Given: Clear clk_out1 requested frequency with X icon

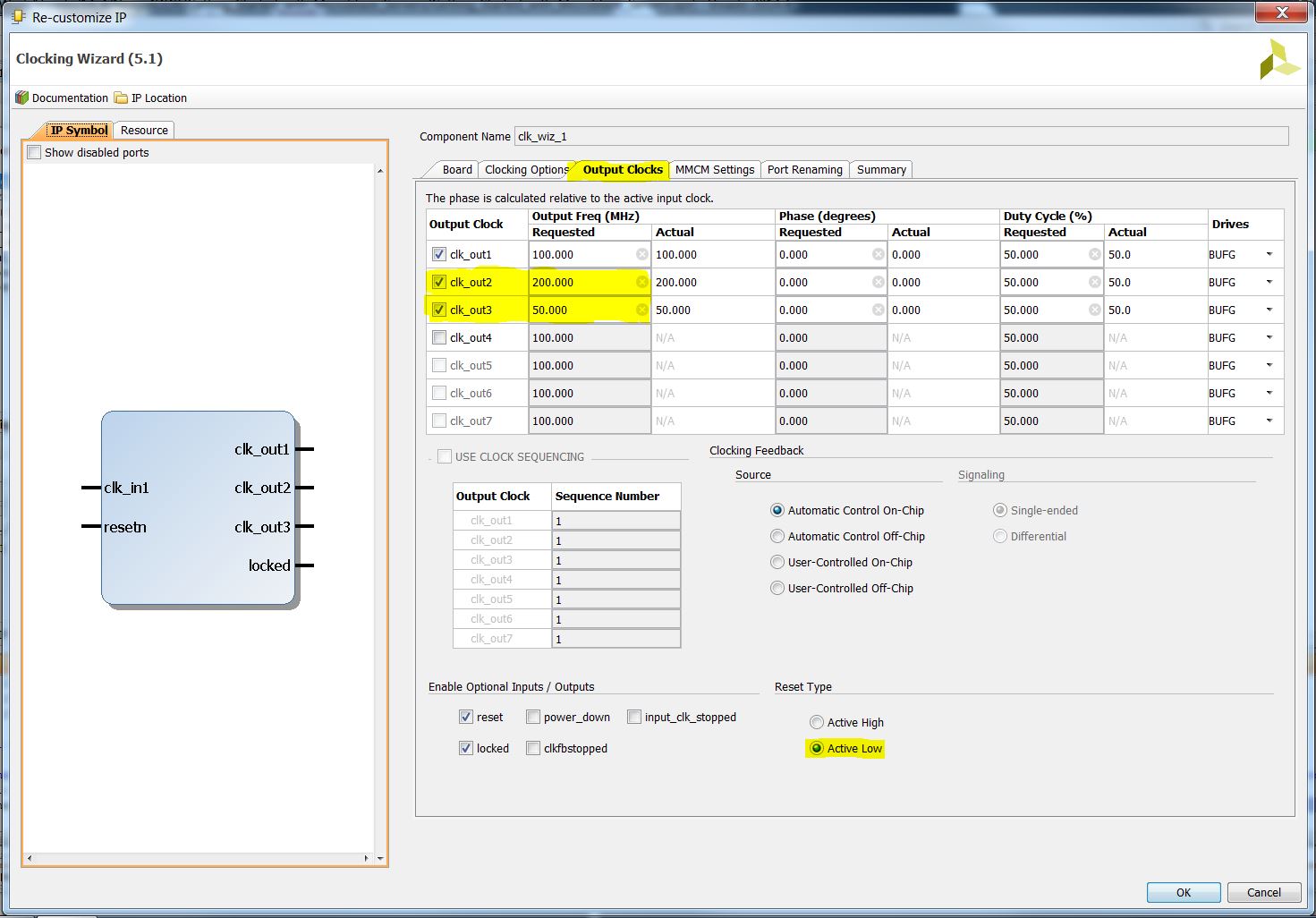Looking at the screenshot, I should coord(642,254).
